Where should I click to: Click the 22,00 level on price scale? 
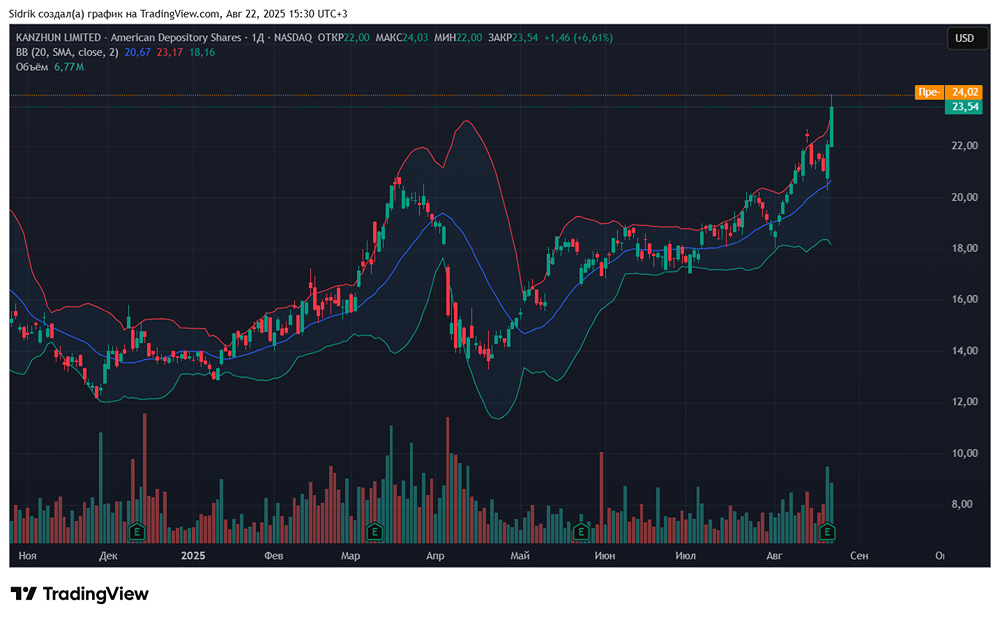point(964,146)
